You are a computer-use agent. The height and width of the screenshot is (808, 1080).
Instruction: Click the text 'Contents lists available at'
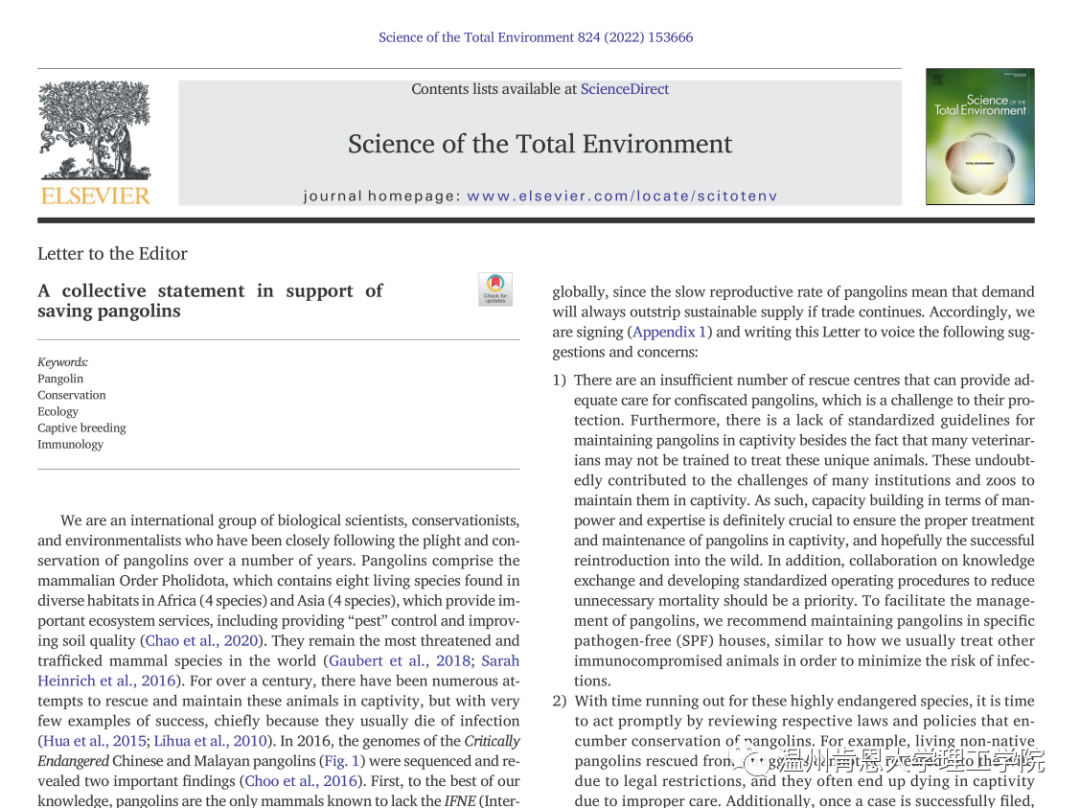coord(494,89)
